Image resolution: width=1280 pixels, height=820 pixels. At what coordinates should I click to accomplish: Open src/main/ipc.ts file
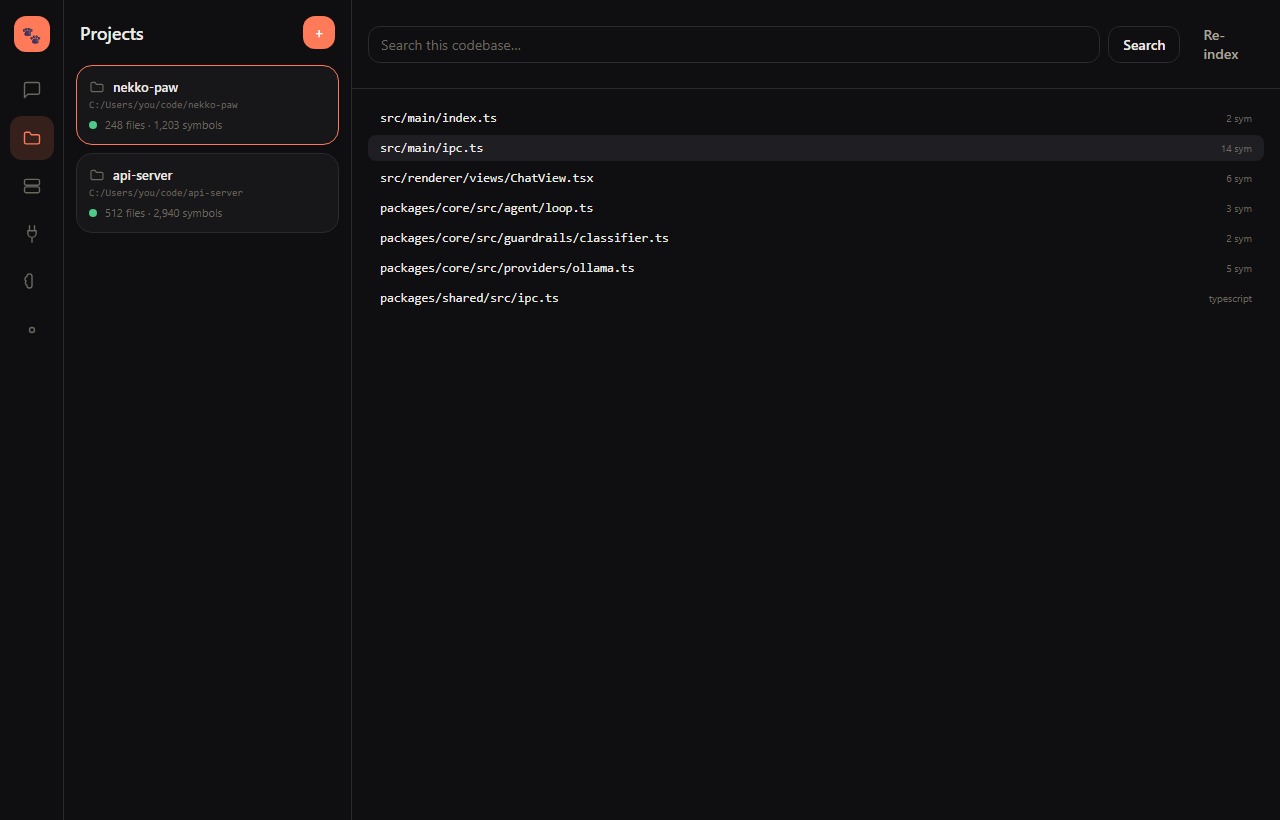(x=816, y=148)
